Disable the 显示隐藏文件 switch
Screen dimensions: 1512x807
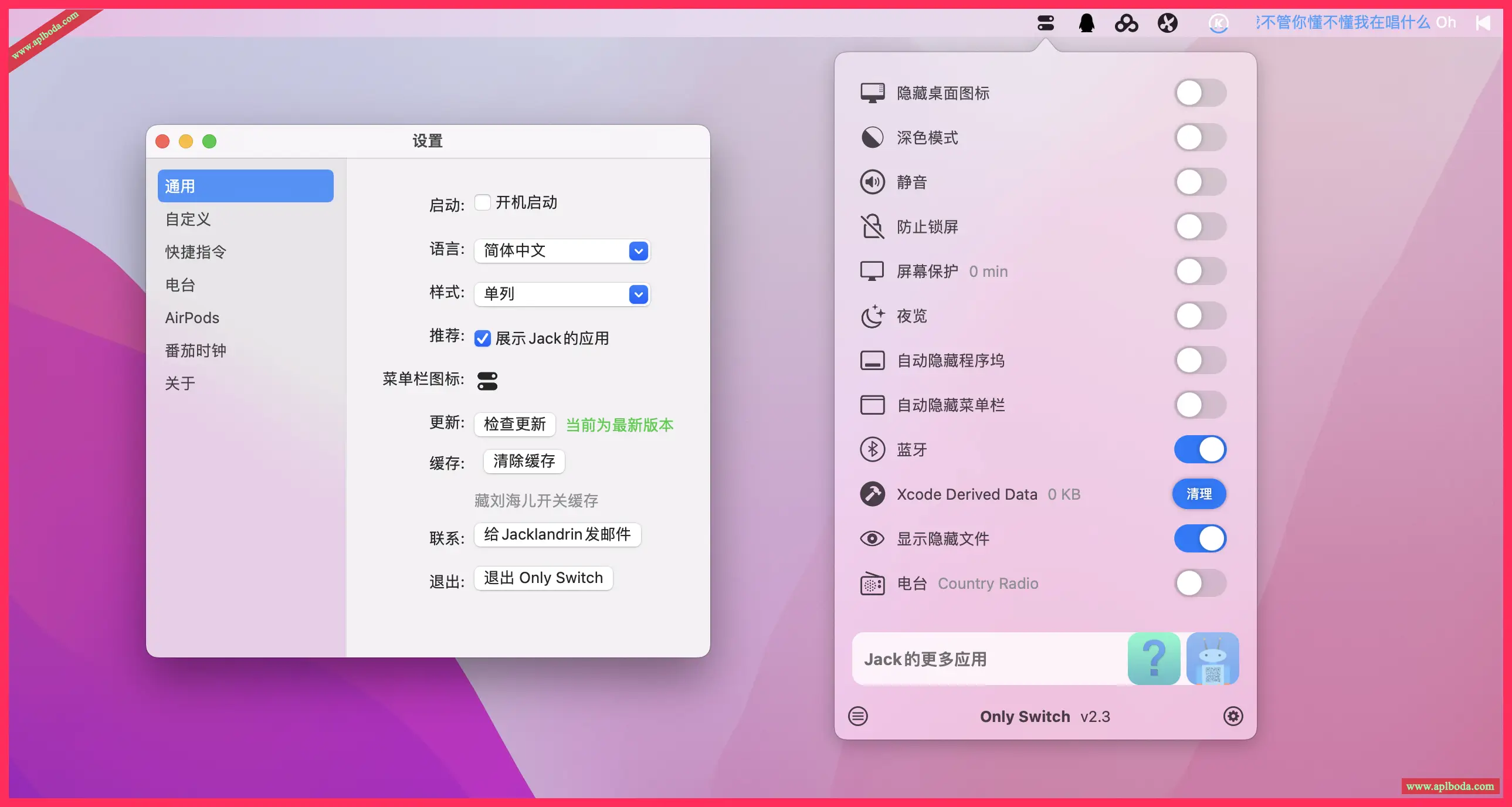point(1201,539)
